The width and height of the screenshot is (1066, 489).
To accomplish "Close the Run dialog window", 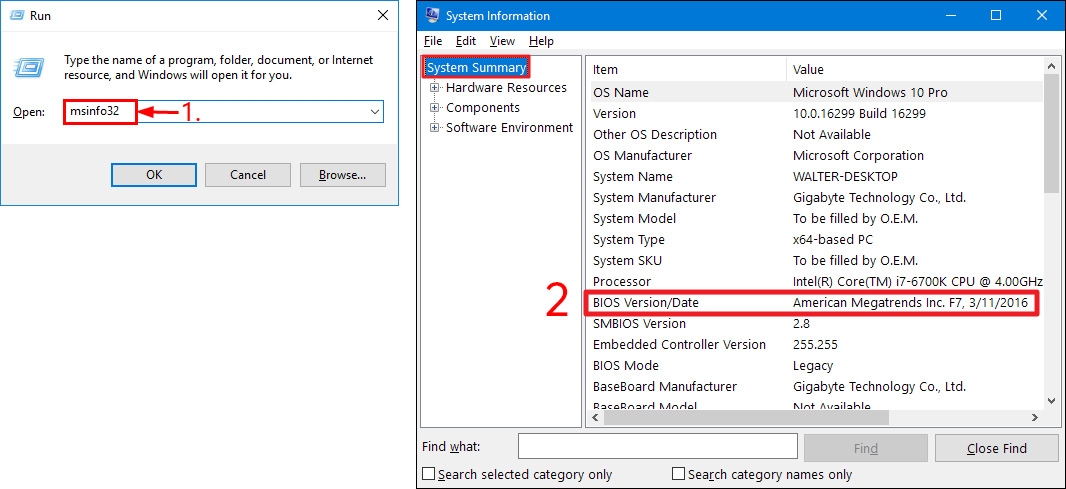I will (383, 15).
